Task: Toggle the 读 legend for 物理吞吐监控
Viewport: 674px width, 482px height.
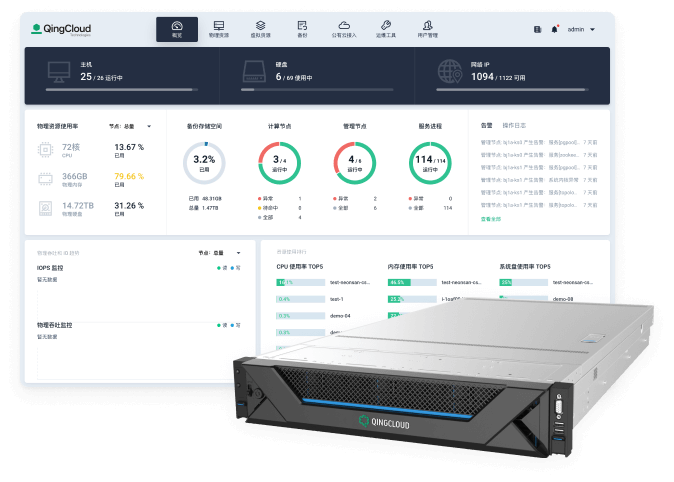Action: [222, 325]
